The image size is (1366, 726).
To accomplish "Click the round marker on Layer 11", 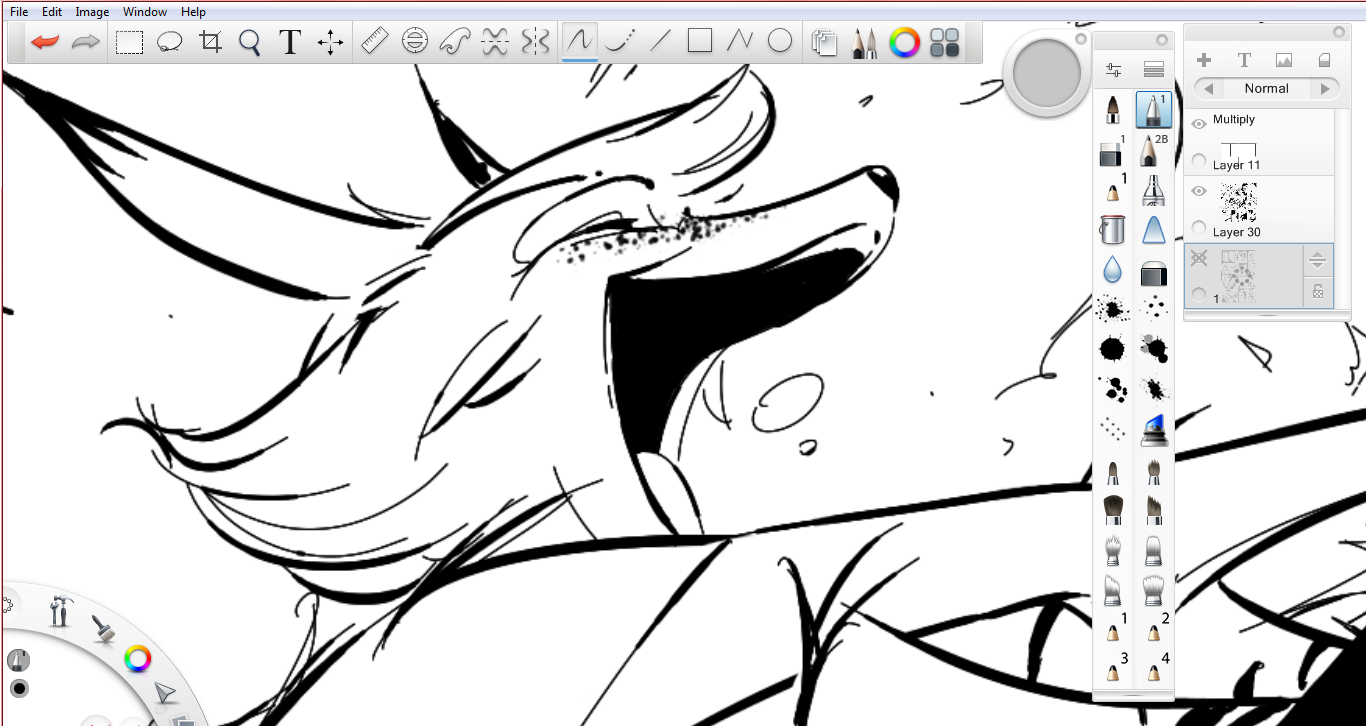I will [x=1199, y=160].
